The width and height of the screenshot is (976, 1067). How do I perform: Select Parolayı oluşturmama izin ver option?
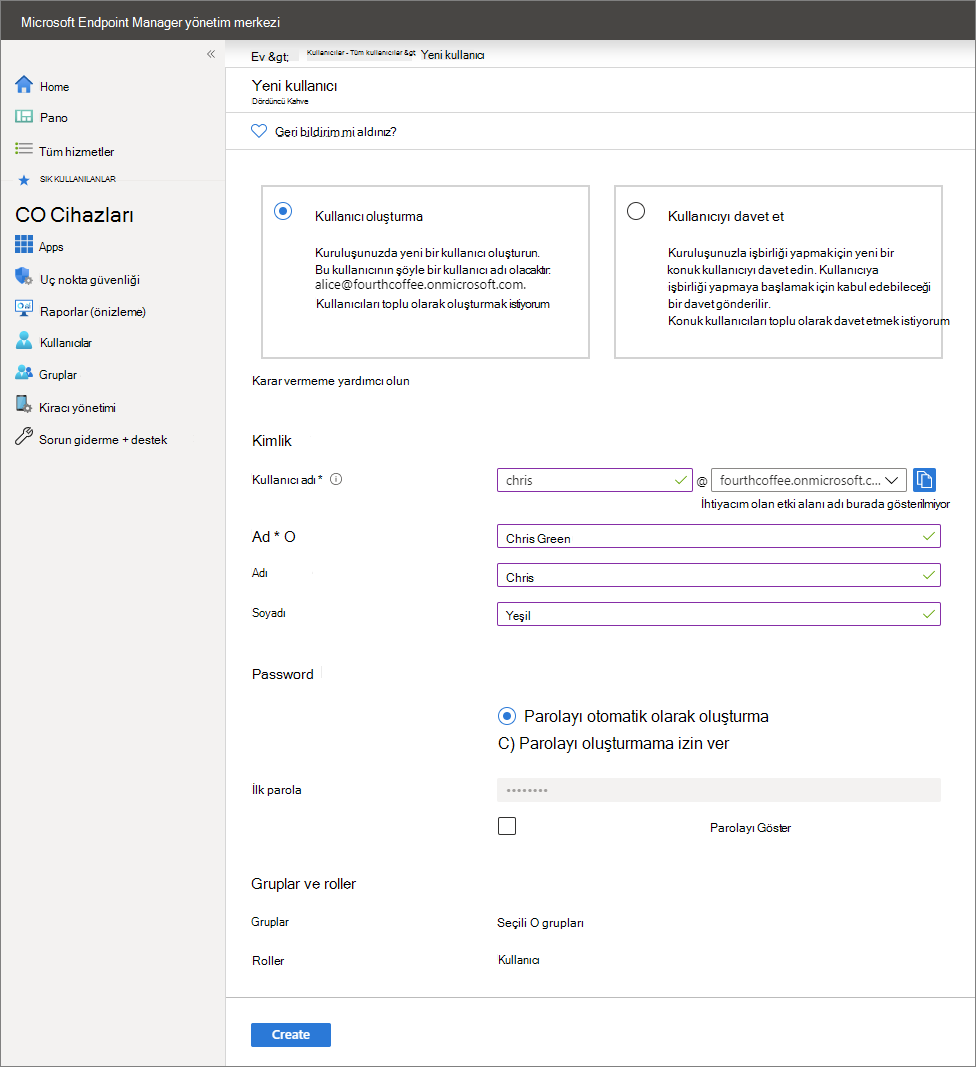tap(613, 743)
